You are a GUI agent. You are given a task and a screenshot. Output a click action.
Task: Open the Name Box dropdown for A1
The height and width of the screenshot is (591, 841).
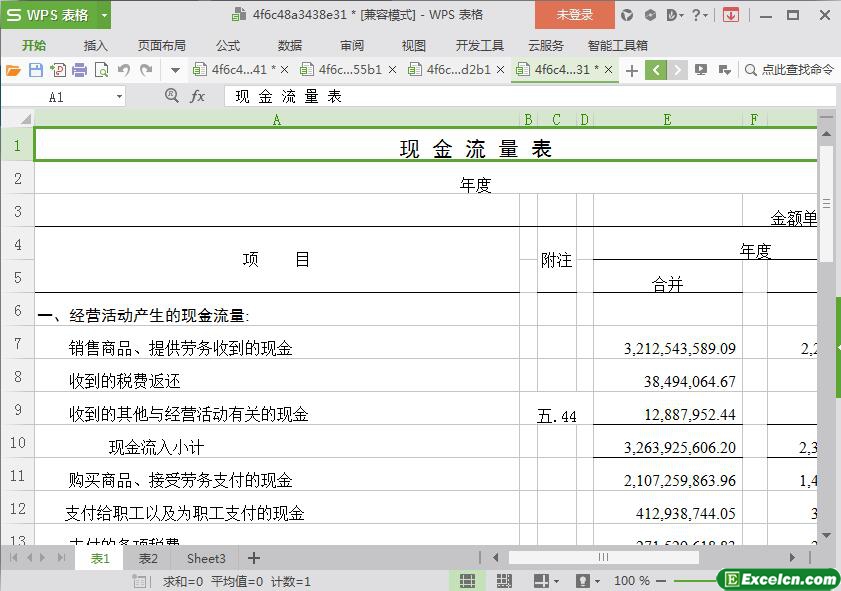click(119, 97)
